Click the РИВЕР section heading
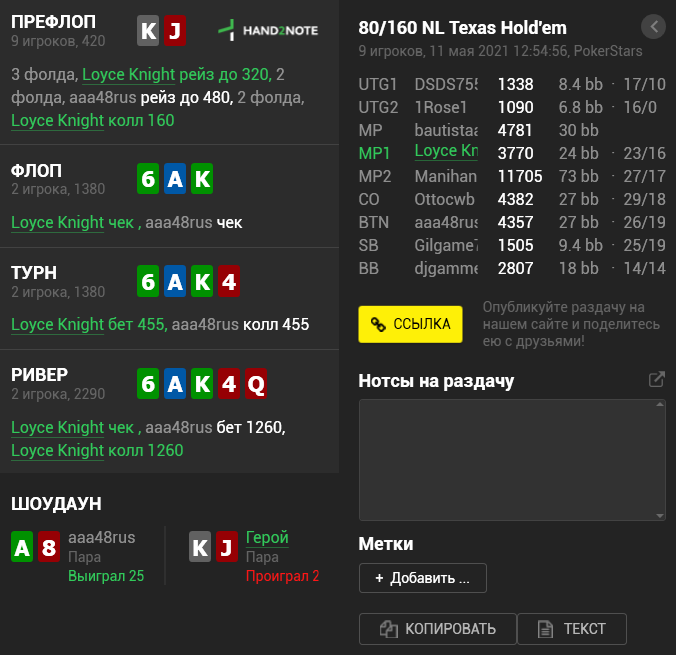This screenshot has height=655, width=676. 39,375
